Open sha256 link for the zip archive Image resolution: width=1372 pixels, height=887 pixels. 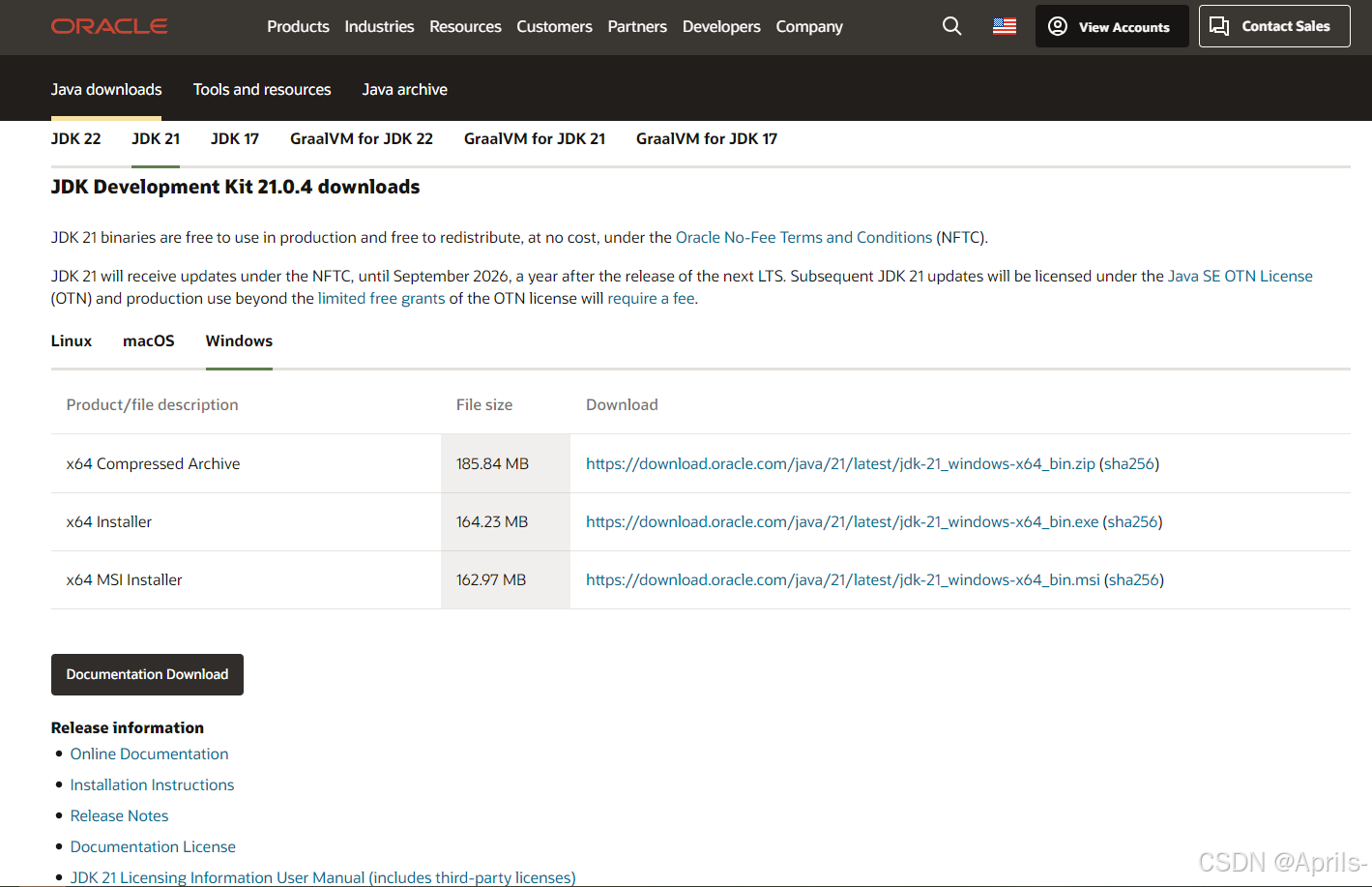1129,463
